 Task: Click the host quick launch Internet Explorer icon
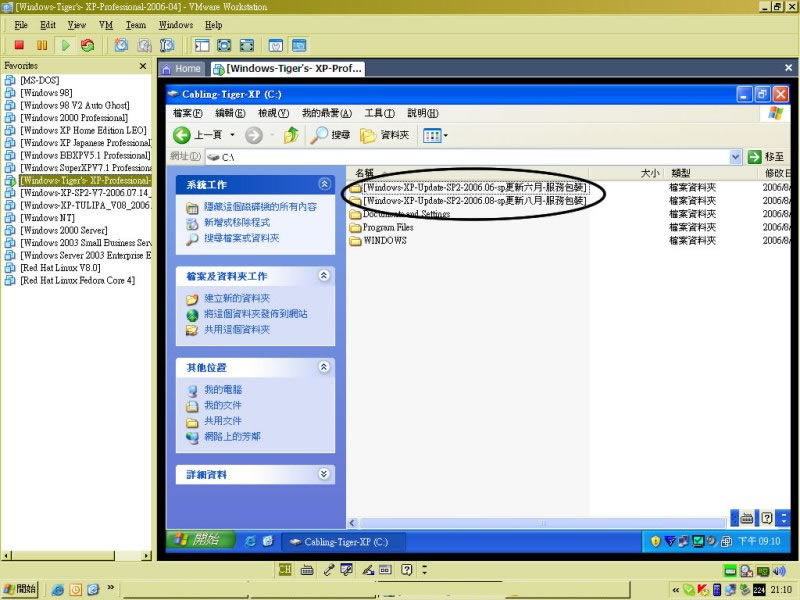coord(57,590)
